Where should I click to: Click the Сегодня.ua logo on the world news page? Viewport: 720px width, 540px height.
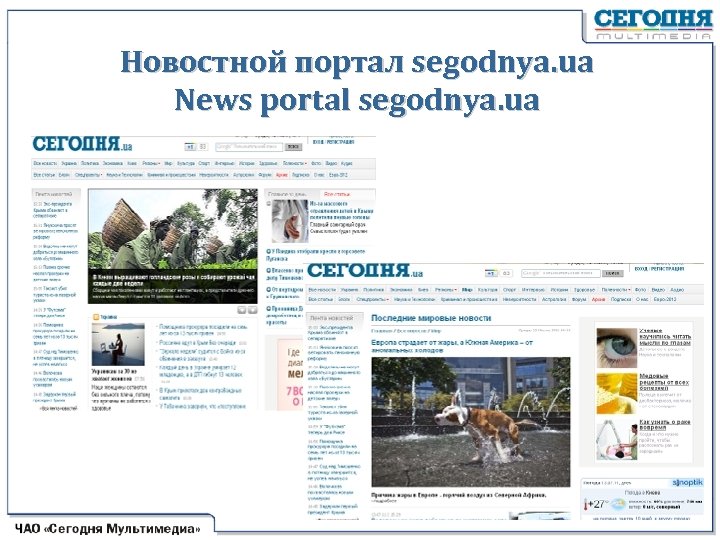(365, 271)
